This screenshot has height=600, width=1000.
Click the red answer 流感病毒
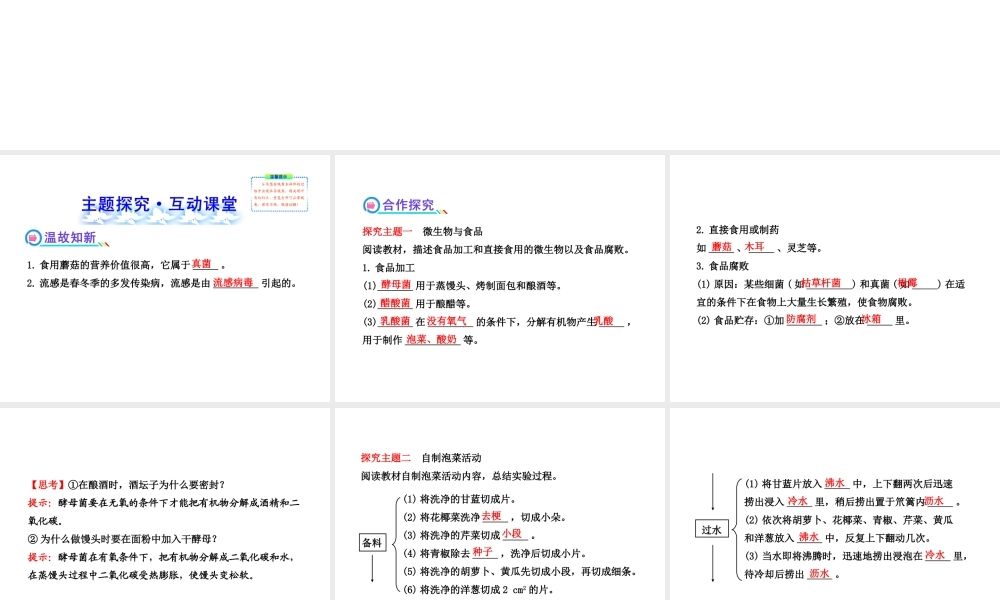point(233,282)
